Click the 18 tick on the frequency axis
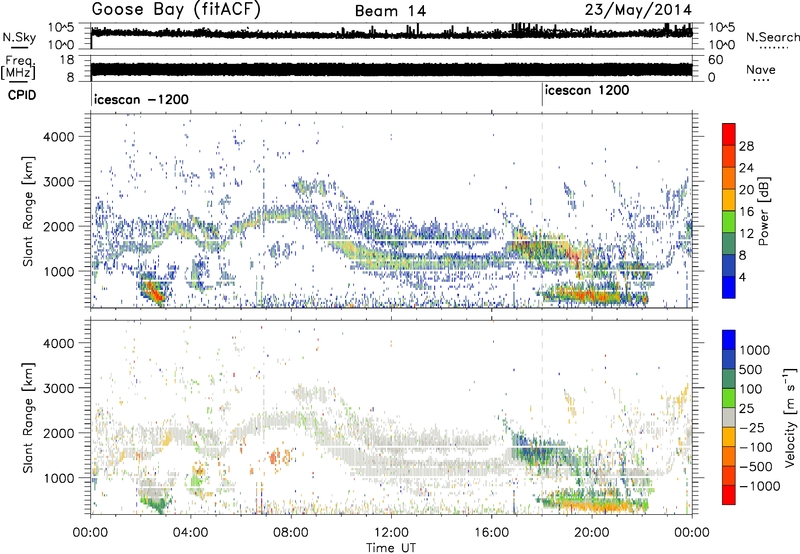This screenshot has width=800, height=554. click(x=66, y=60)
